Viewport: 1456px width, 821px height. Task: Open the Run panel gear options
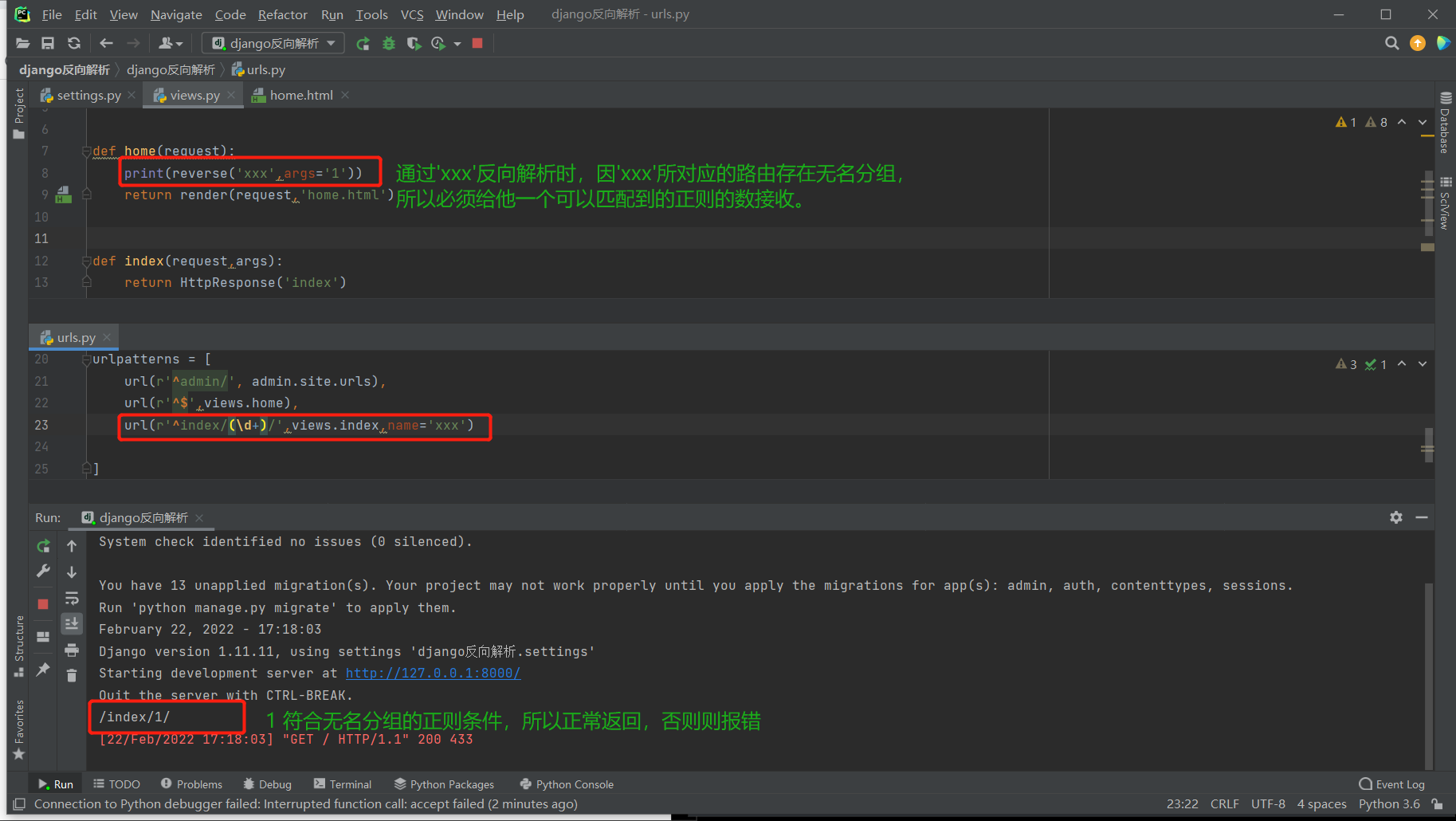click(1396, 517)
